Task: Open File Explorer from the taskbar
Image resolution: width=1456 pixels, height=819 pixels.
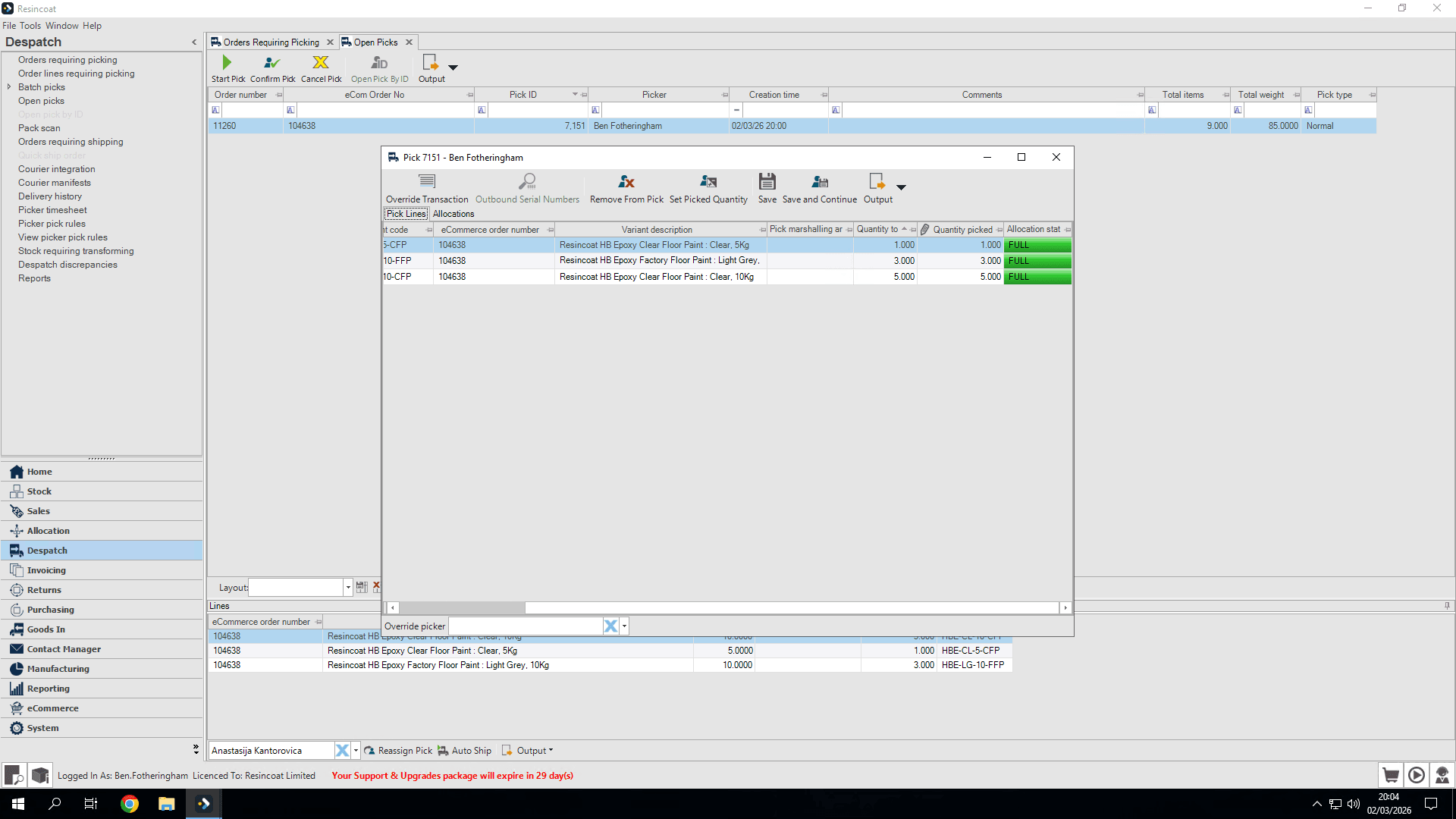Action: click(x=167, y=804)
